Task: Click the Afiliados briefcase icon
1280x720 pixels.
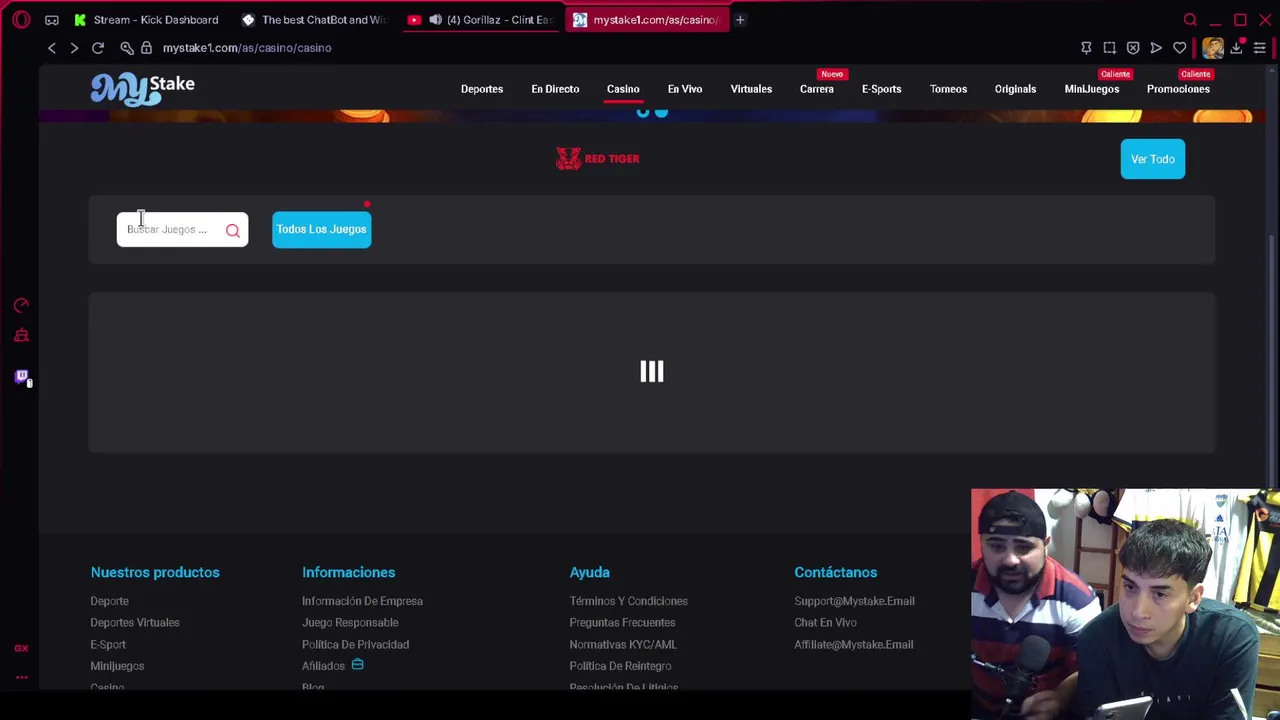Action: (357, 665)
